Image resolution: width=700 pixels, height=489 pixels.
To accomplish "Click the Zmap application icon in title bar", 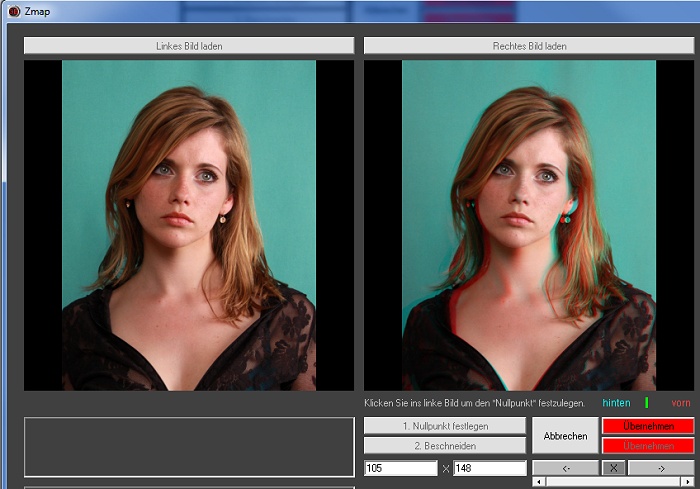I will [13, 11].
